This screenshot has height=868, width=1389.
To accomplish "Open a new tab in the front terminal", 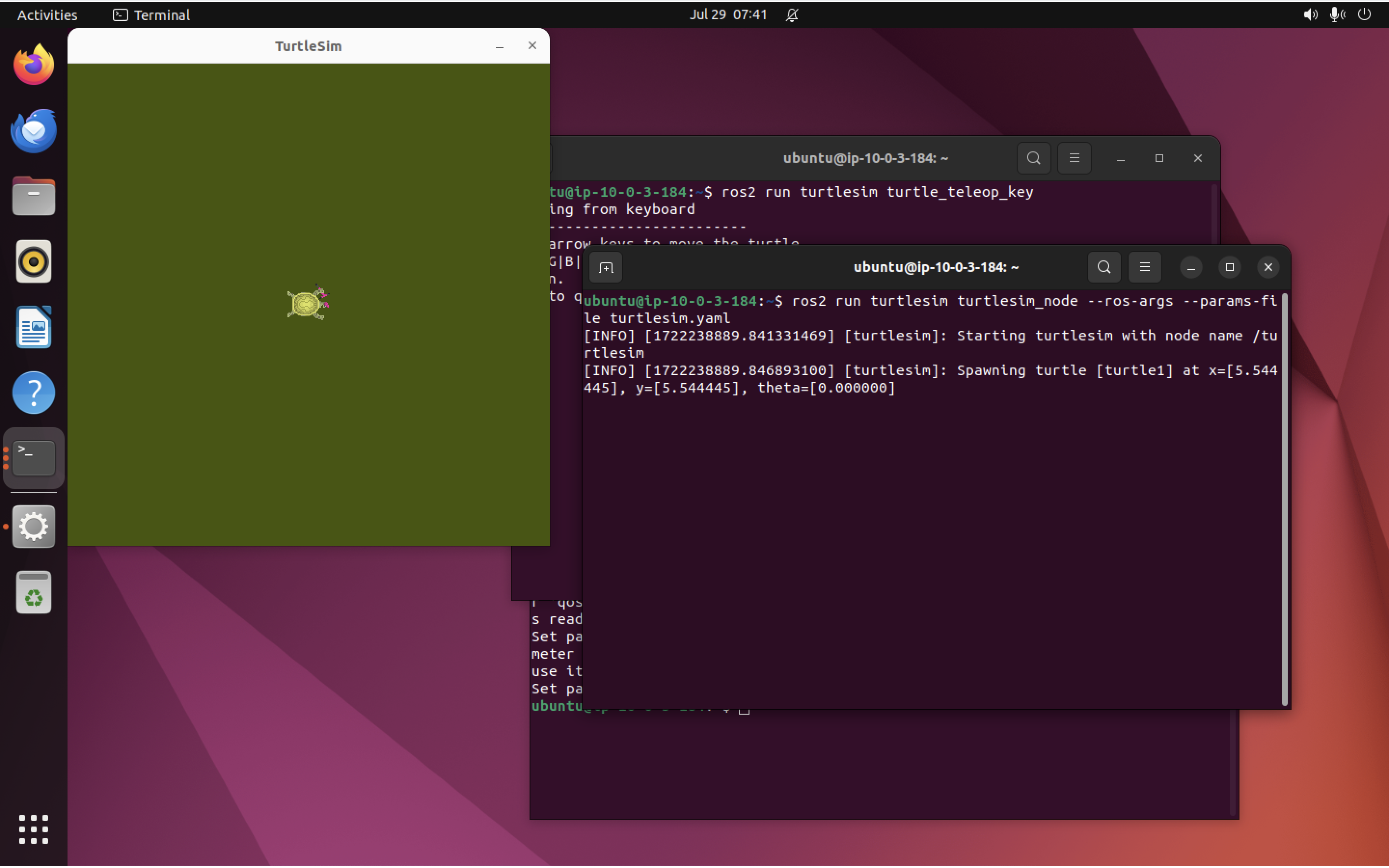I will click(606, 267).
